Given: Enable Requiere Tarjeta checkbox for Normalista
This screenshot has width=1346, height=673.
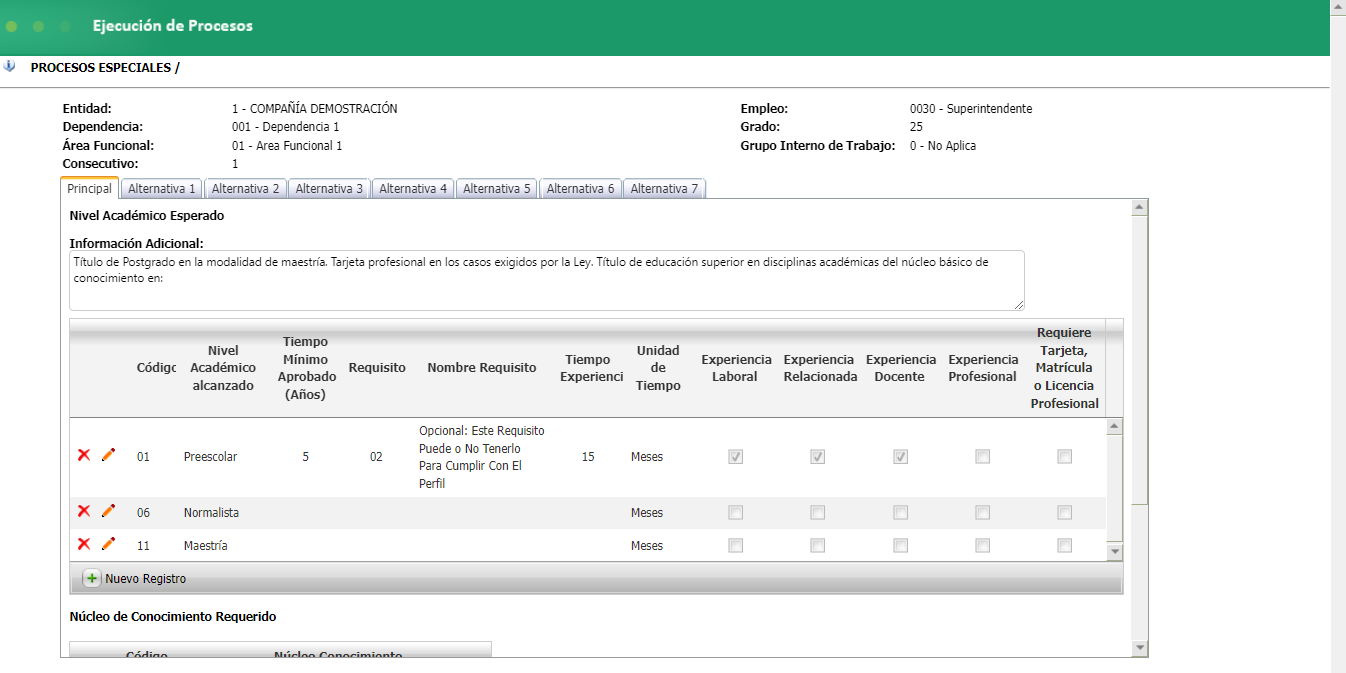Looking at the screenshot, I should tap(1065, 513).
